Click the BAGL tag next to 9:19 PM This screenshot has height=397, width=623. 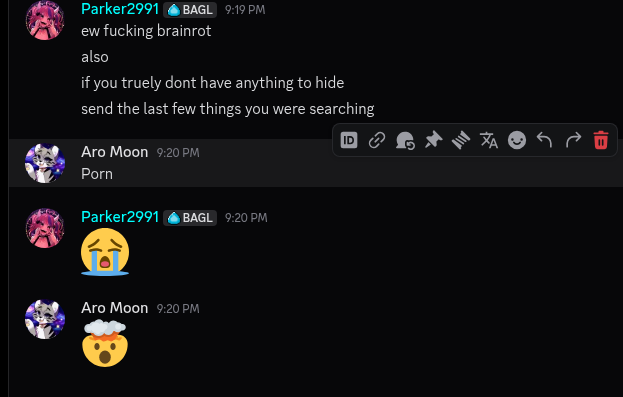coord(190,10)
